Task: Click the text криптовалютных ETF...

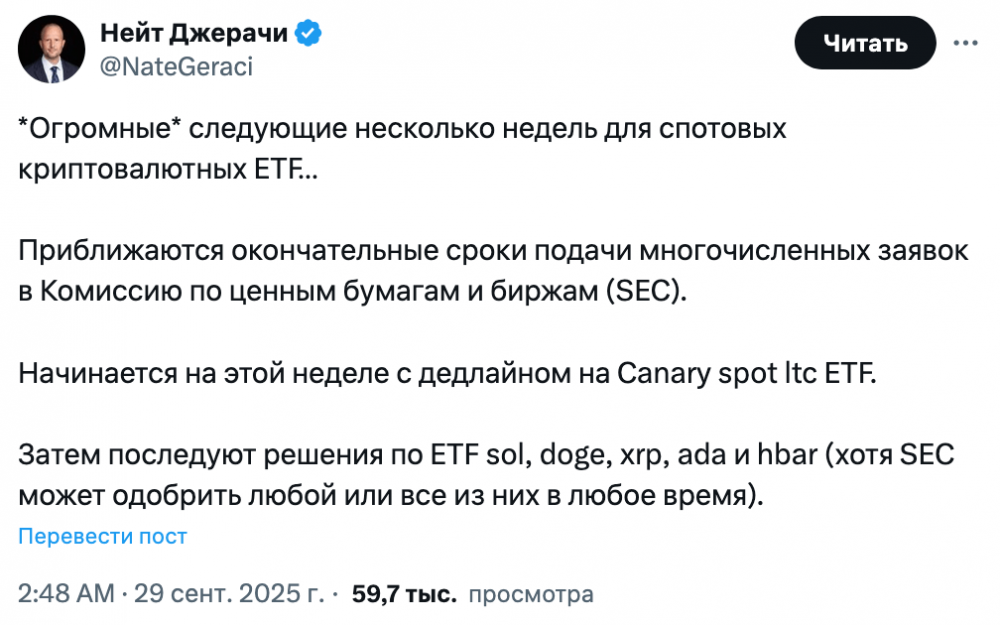Action: 166,168
